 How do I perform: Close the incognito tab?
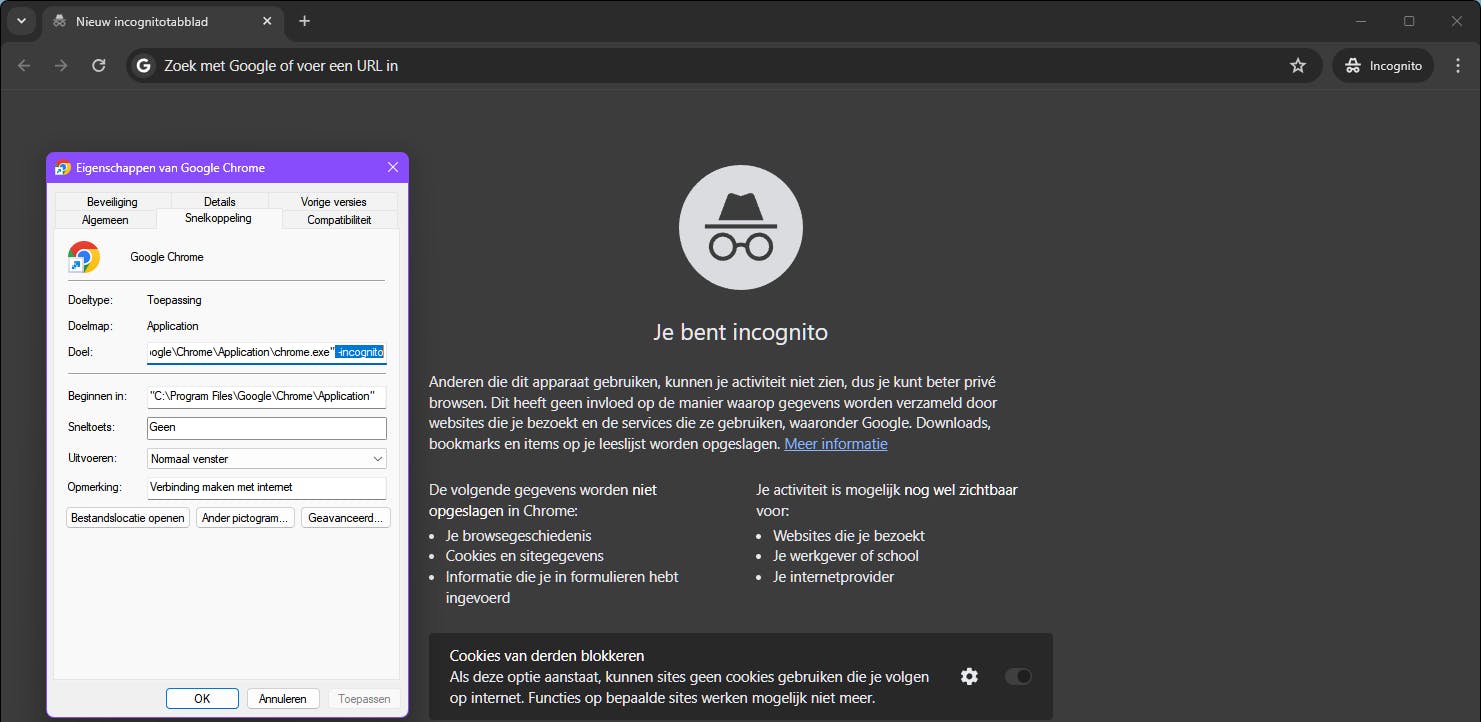[268, 21]
